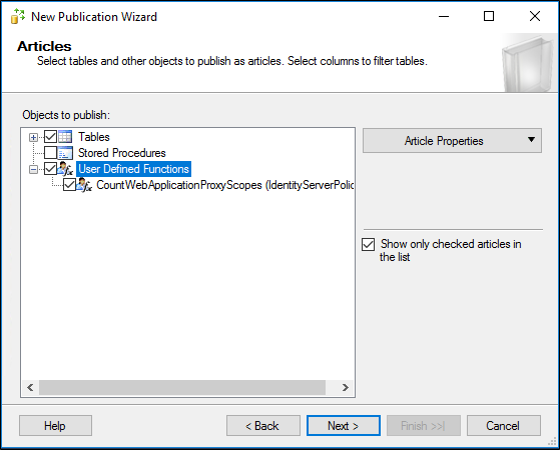Collapse the User Defined Functions node
560x450 pixels.
tap(33, 169)
